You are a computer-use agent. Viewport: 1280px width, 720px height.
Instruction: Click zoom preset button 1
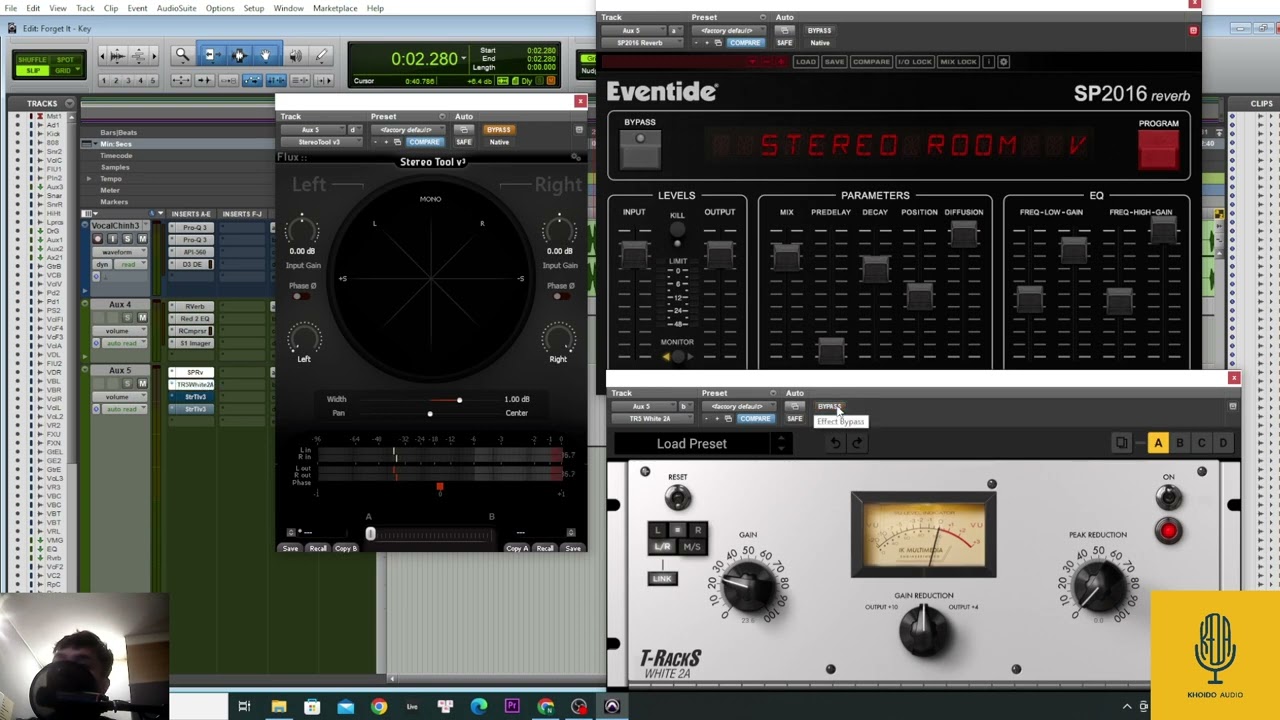pyautogui.click(x=104, y=80)
